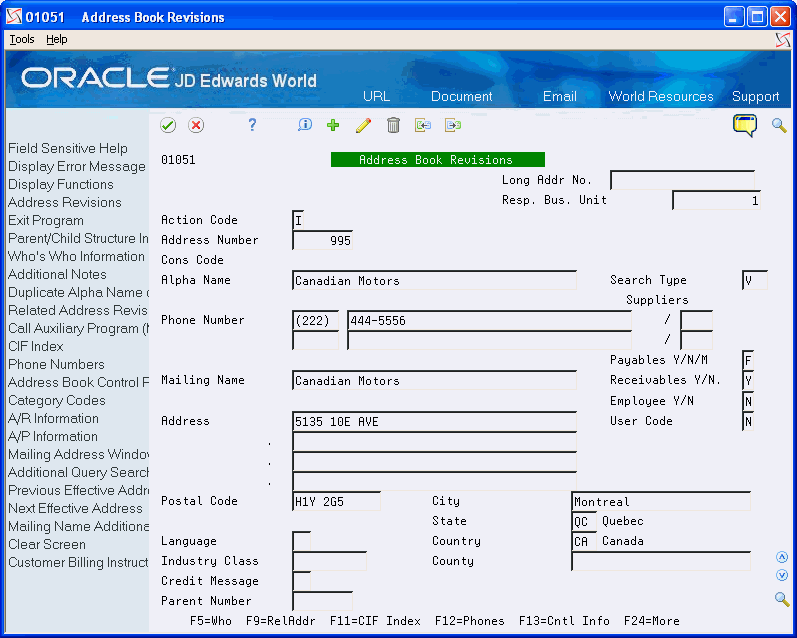The width and height of the screenshot is (797, 638).
Task: Click the Country code field CA
Action: pos(584,541)
